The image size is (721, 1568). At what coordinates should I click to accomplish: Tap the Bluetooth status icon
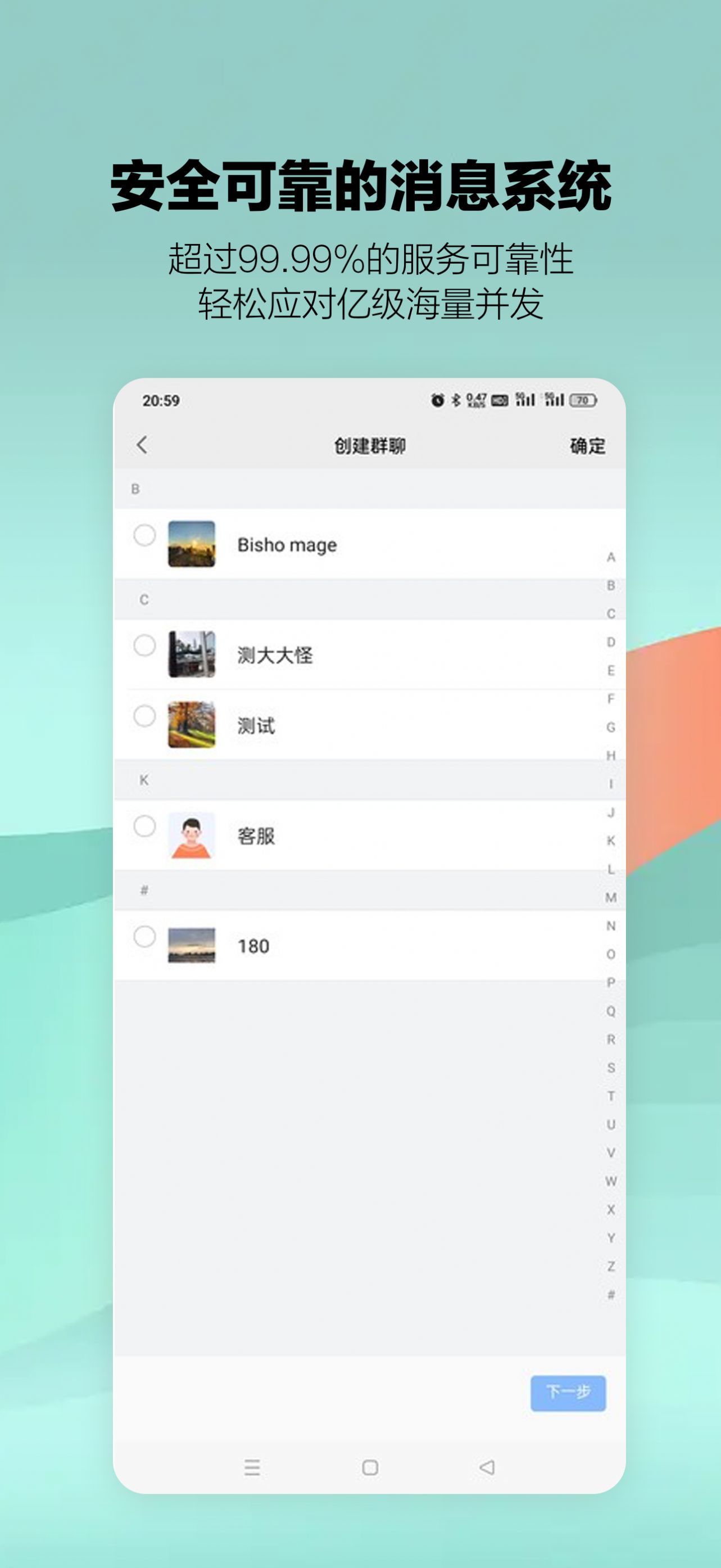click(456, 400)
